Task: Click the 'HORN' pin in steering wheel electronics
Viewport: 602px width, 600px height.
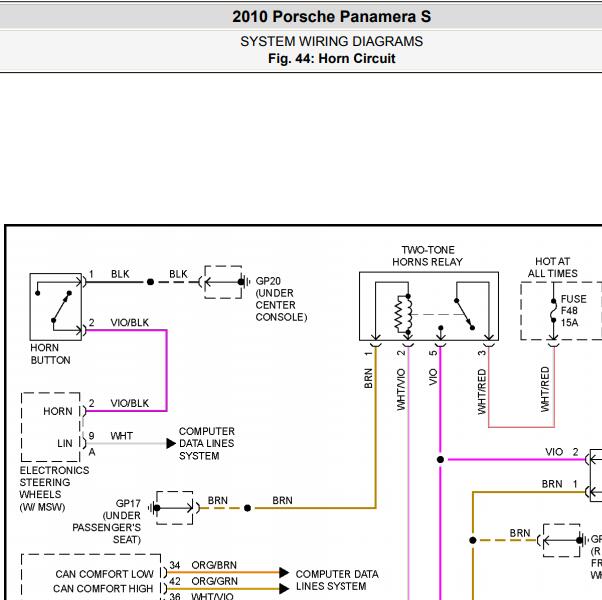Action: click(x=58, y=411)
